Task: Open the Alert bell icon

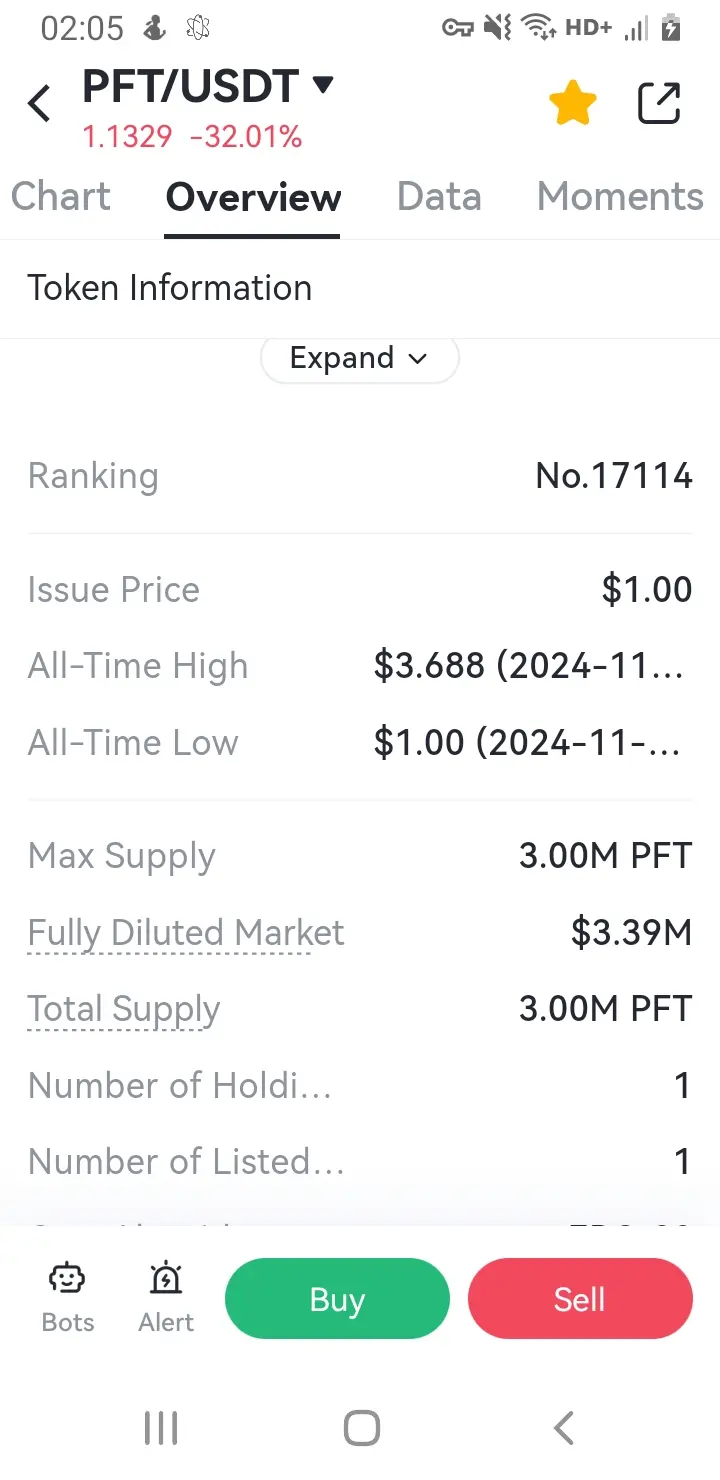Action: (x=166, y=1278)
